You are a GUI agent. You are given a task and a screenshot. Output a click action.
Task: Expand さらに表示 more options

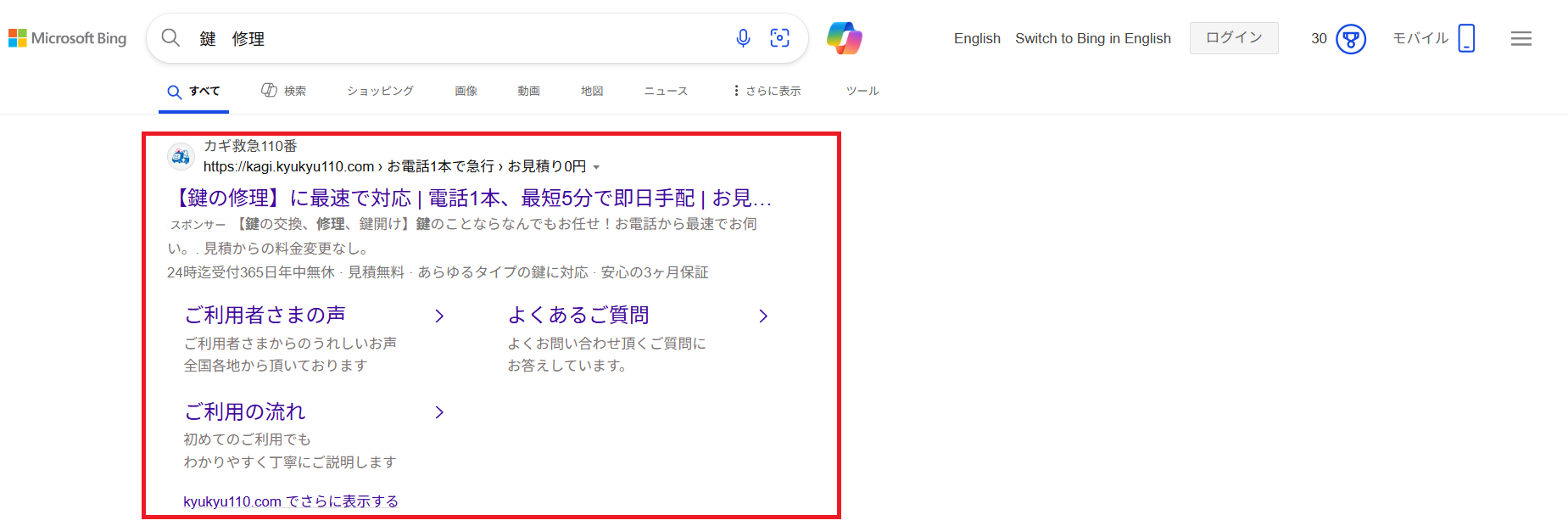[x=767, y=91]
